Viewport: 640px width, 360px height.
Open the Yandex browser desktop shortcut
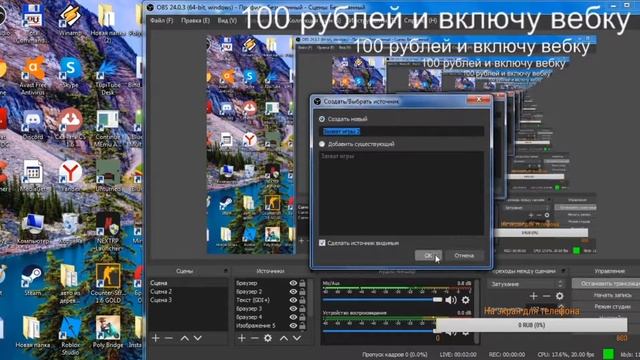pos(70,176)
